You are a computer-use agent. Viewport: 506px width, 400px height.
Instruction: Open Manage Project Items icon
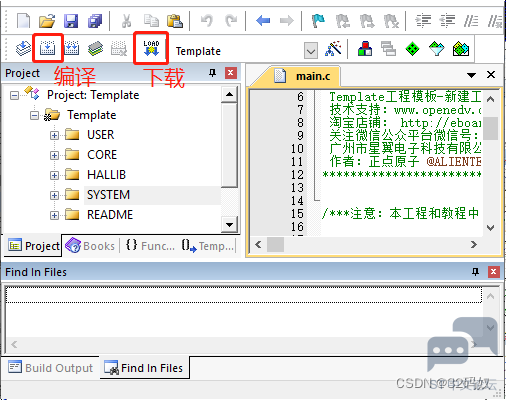click(x=365, y=49)
